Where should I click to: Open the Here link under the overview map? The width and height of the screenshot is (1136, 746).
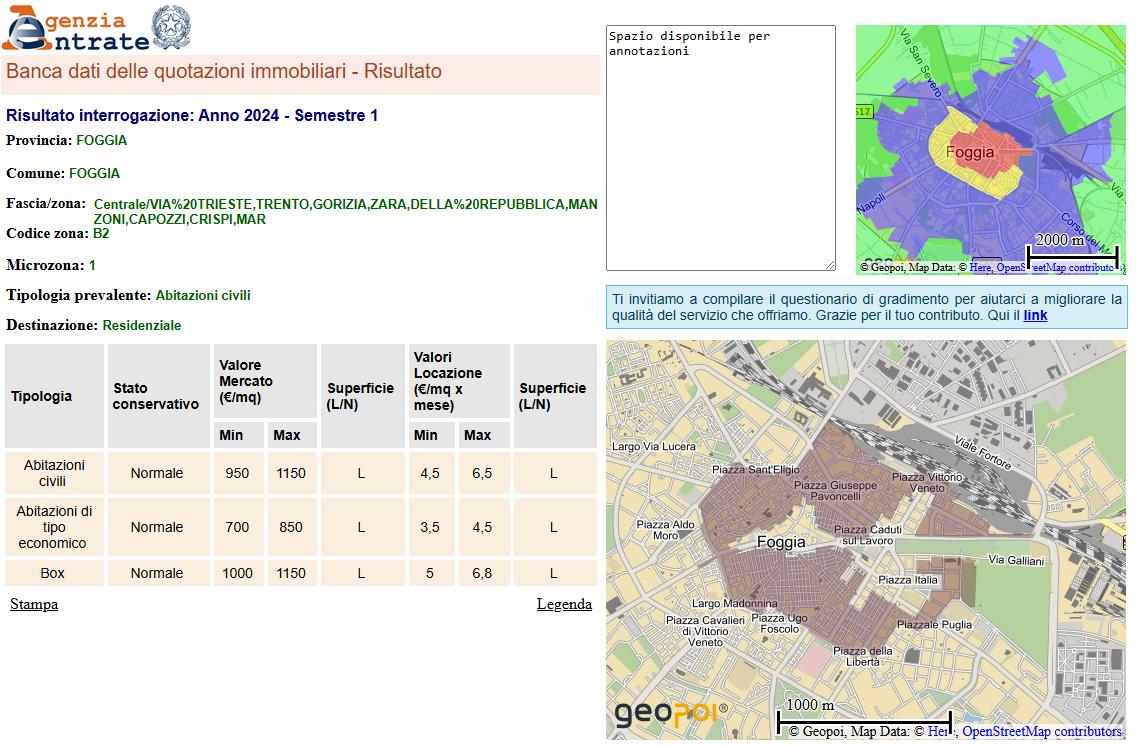coord(979,268)
